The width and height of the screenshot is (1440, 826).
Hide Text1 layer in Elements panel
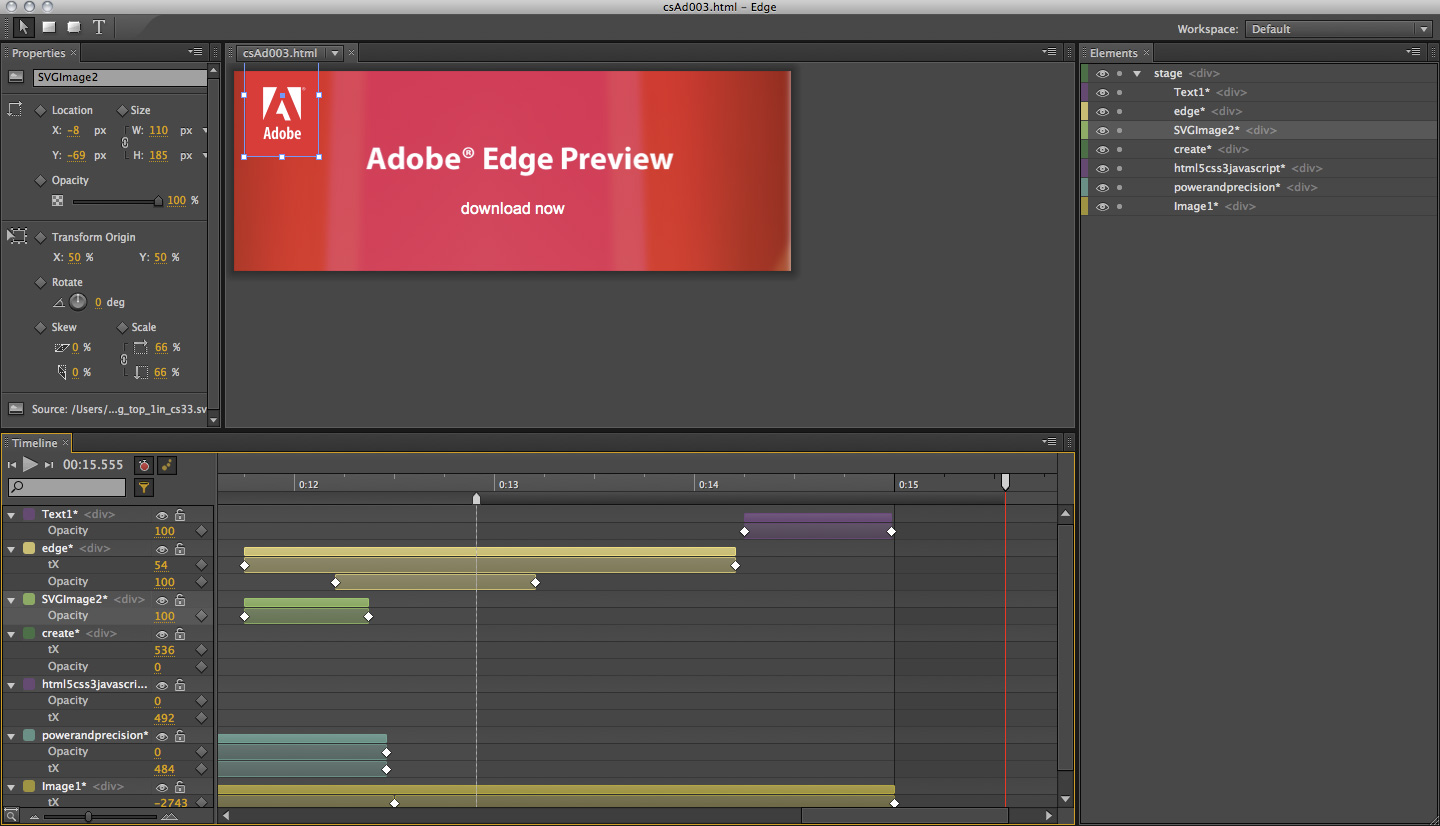[1102, 92]
